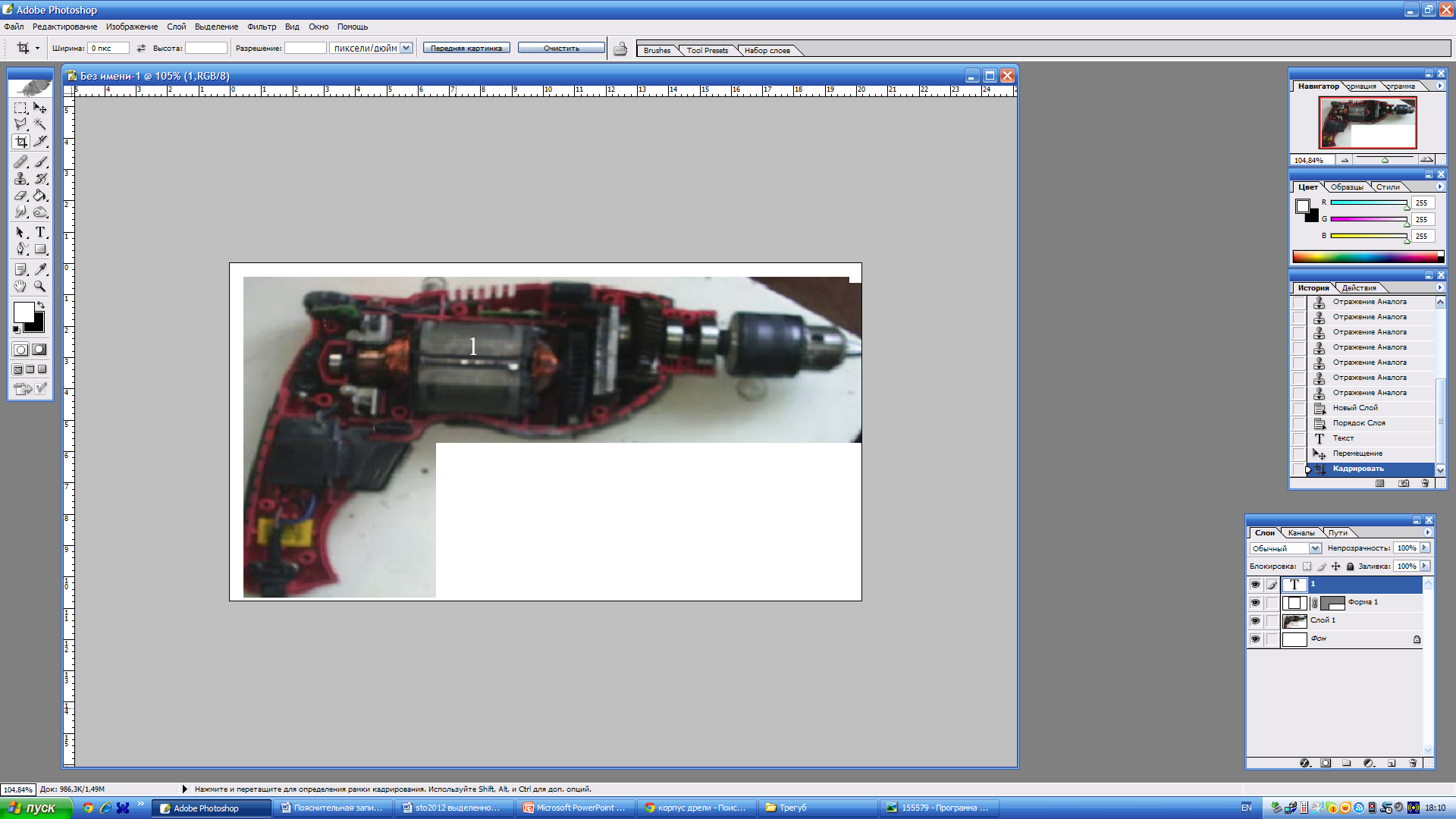Toggle lock transparent pixels checkbox
The width and height of the screenshot is (1456, 819).
[x=1307, y=566]
